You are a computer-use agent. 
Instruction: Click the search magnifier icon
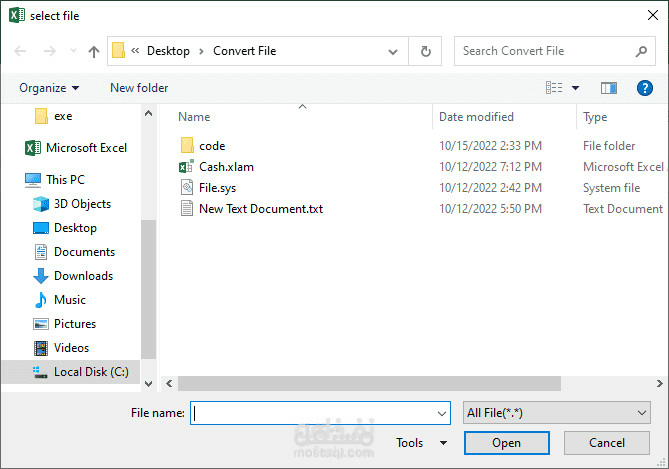[x=641, y=51]
